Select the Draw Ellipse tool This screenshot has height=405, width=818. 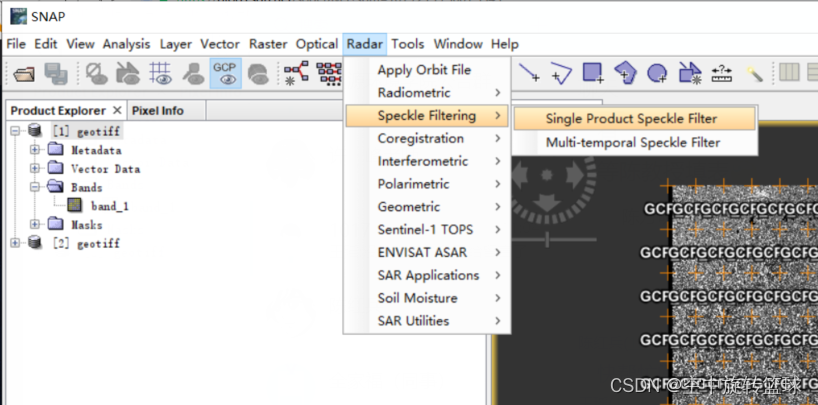tap(657, 74)
